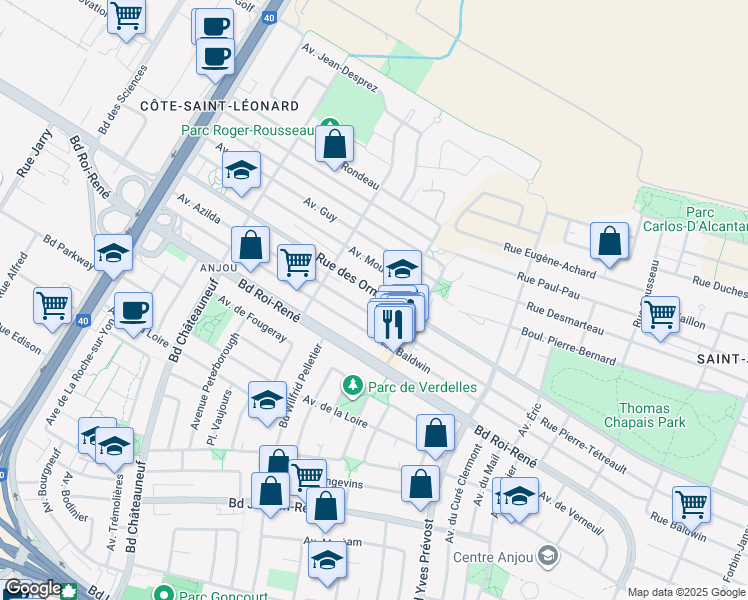Click shopping cart marker on Rue des Ormeaux
748x600 pixels.
pos(296,262)
